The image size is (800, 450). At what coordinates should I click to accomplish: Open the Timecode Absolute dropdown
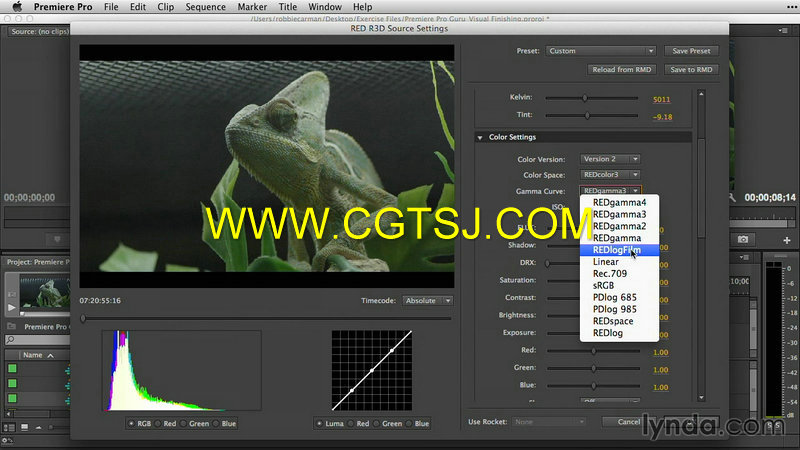(x=427, y=301)
